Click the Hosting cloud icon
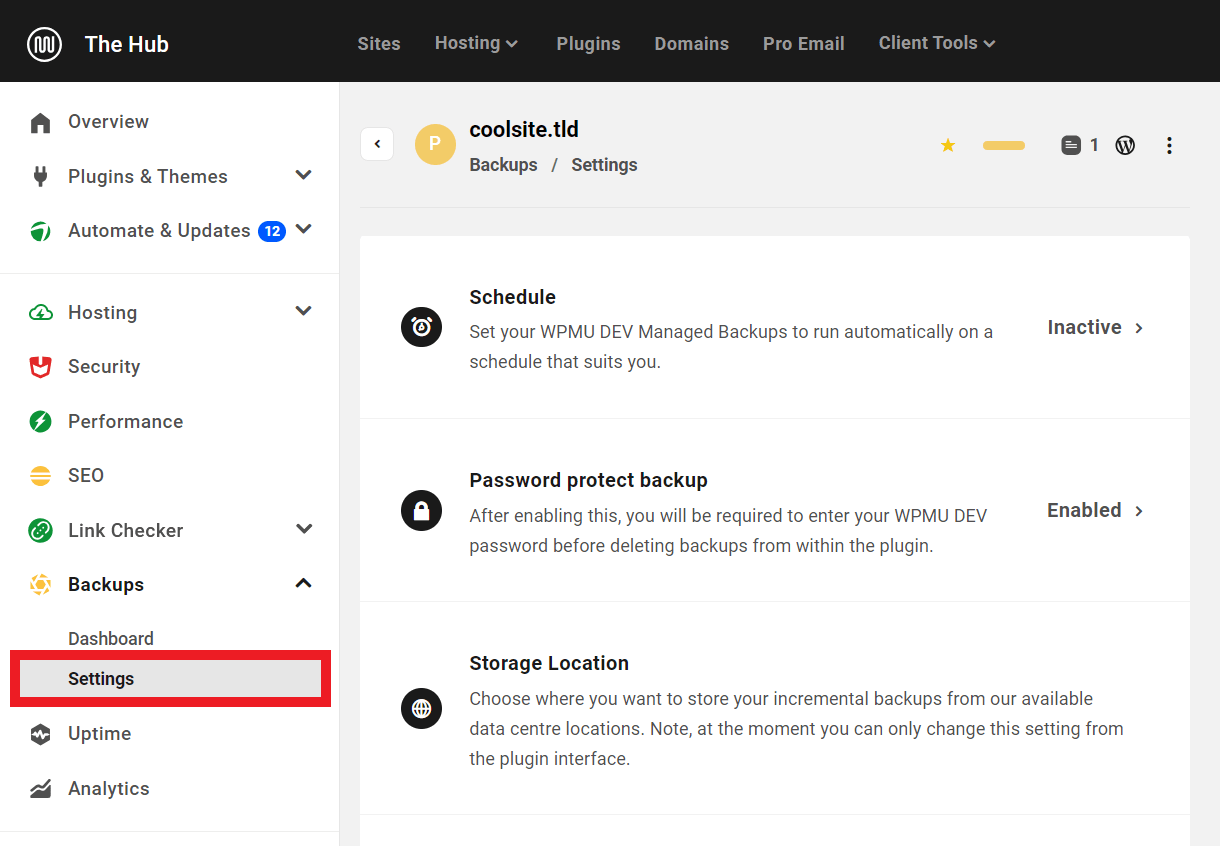This screenshot has width=1220, height=846. 40,313
